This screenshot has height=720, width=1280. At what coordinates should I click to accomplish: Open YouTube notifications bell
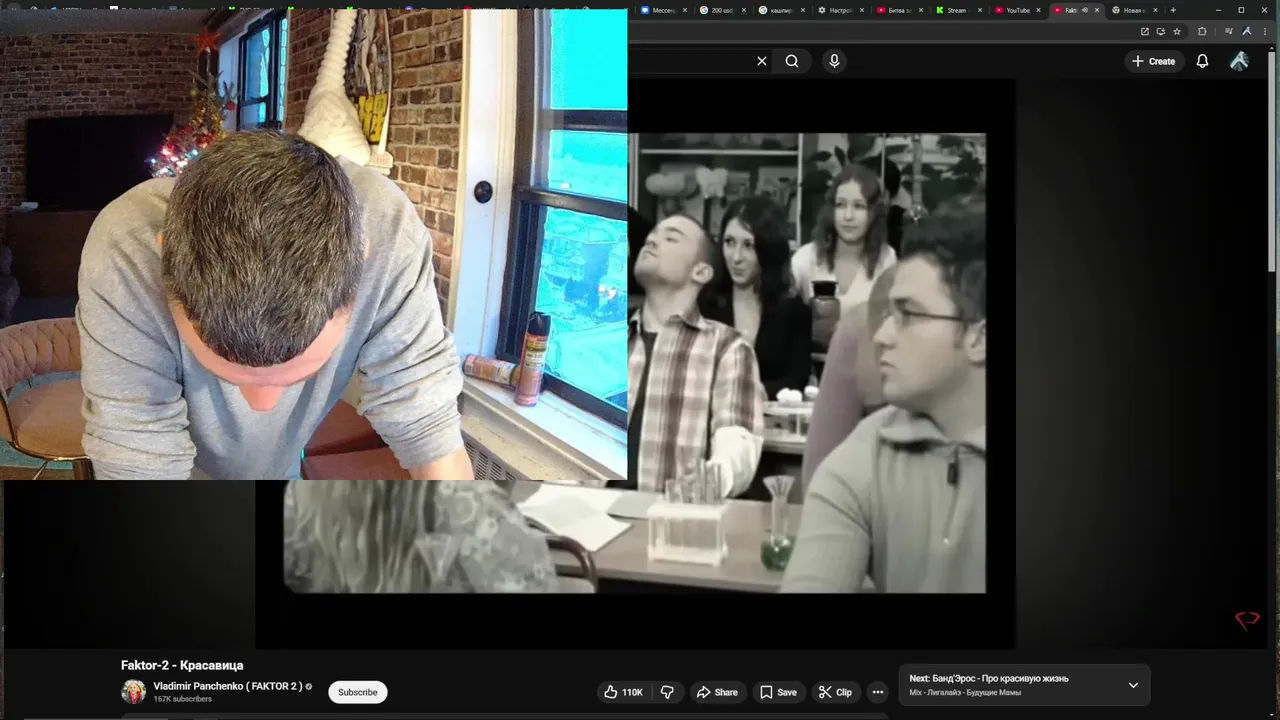tap(1202, 61)
